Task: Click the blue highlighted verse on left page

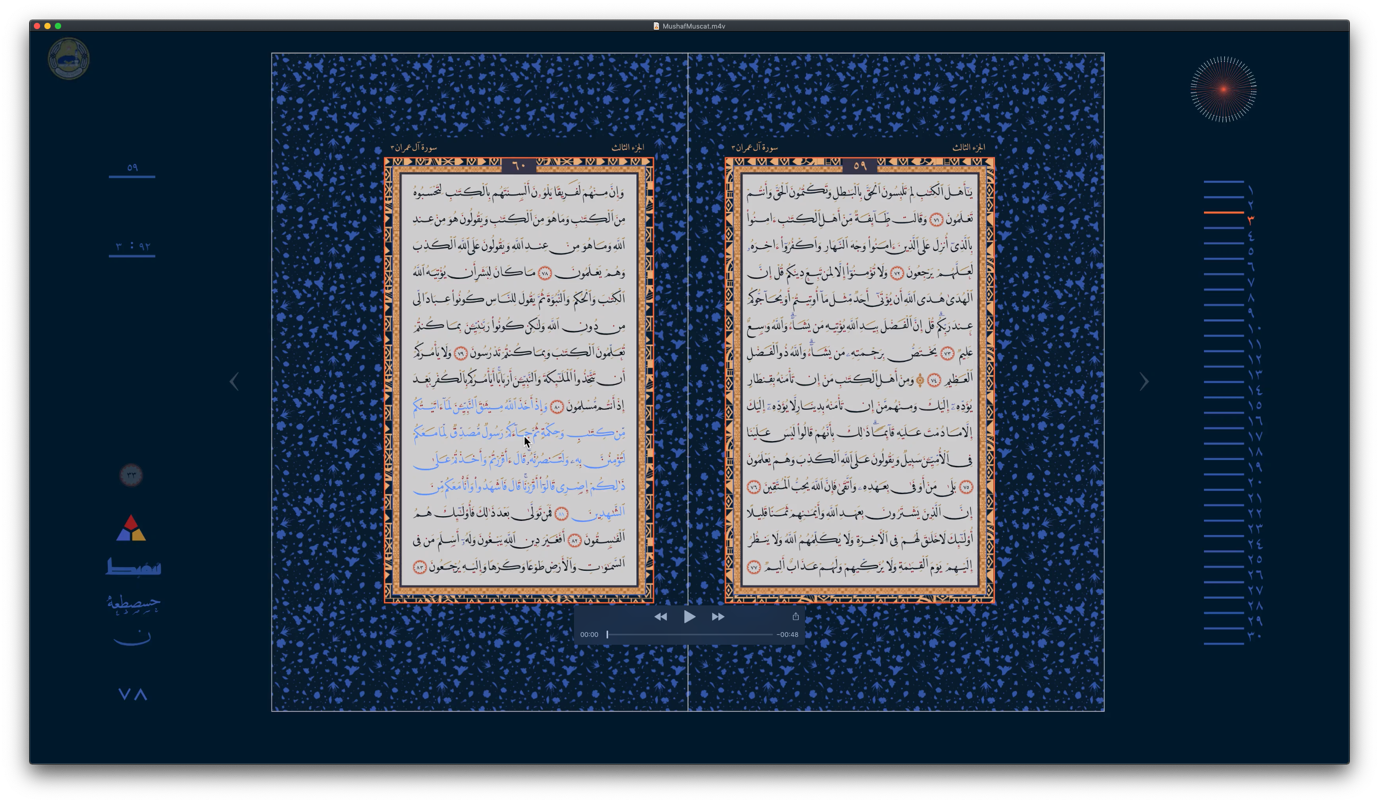Action: click(x=519, y=460)
